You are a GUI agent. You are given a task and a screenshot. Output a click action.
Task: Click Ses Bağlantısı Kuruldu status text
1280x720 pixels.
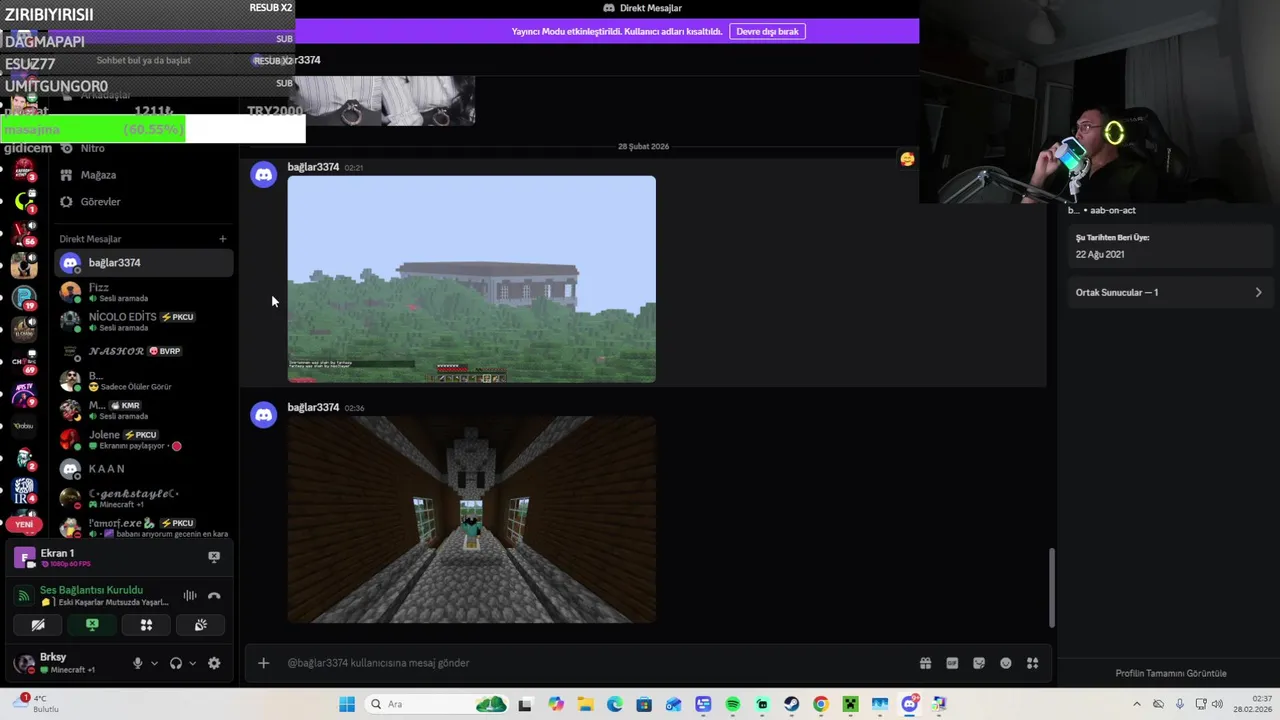coord(91,590)
